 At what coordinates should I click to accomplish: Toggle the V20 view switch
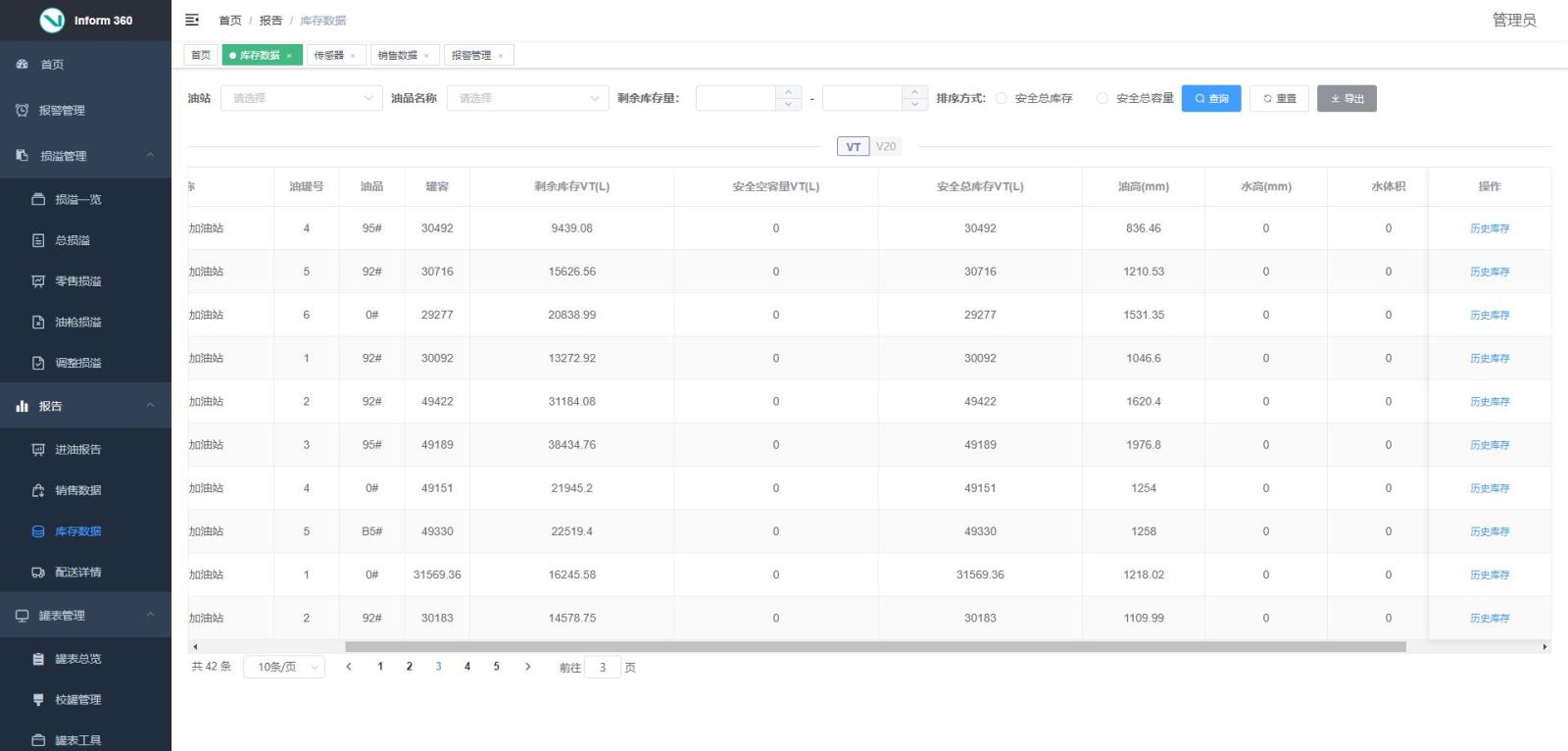886,147
